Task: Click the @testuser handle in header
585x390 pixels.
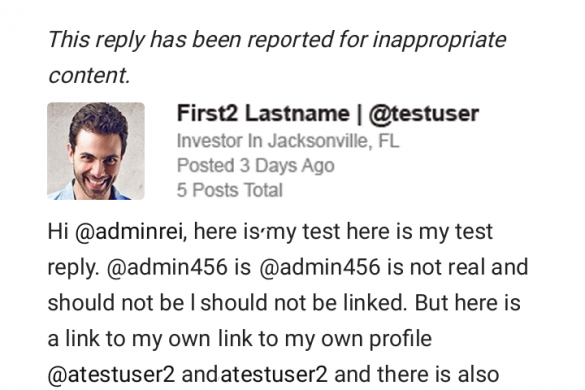Action: [424, 113]
